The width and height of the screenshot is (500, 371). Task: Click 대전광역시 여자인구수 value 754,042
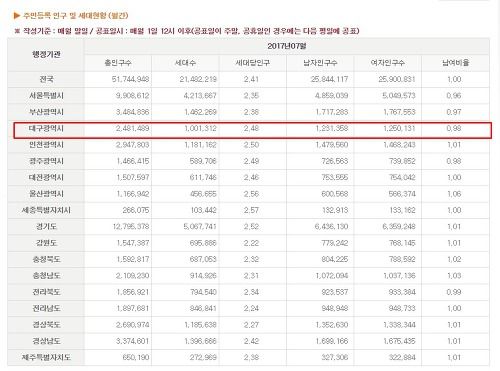point(402,177)
